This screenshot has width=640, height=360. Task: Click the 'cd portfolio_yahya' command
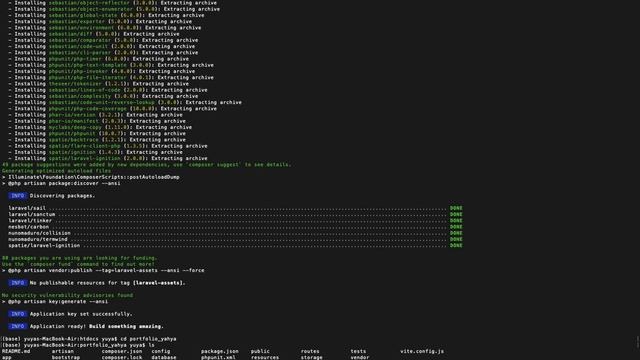[148, 339]
